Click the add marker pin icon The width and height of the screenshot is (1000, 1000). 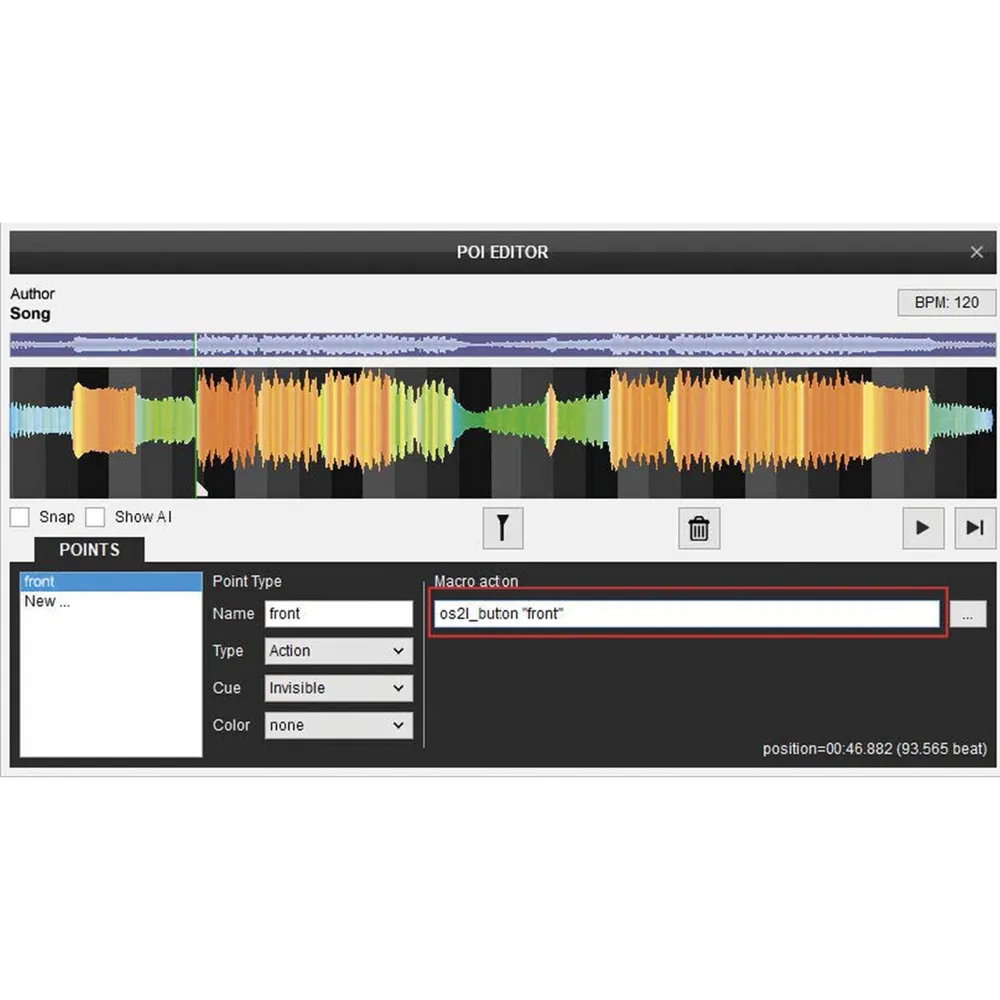503,528
